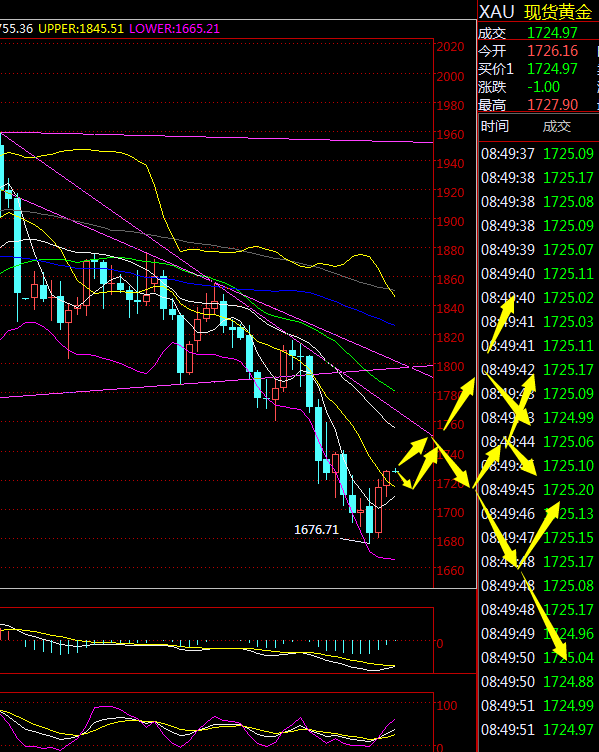Select the 成交 last price value 1724.97
This screenshot has height=752, width=599.
552,33
